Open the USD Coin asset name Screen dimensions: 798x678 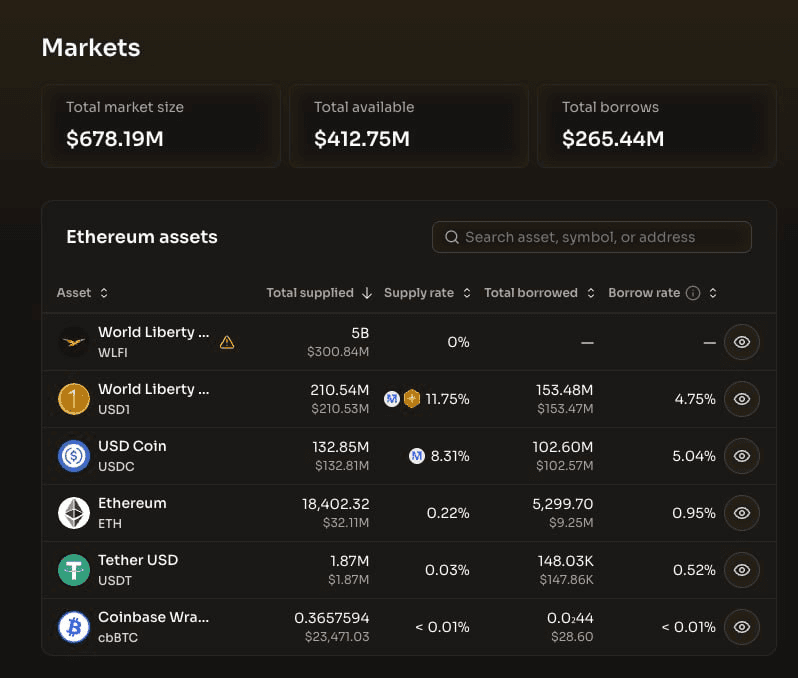pos(132,446)
